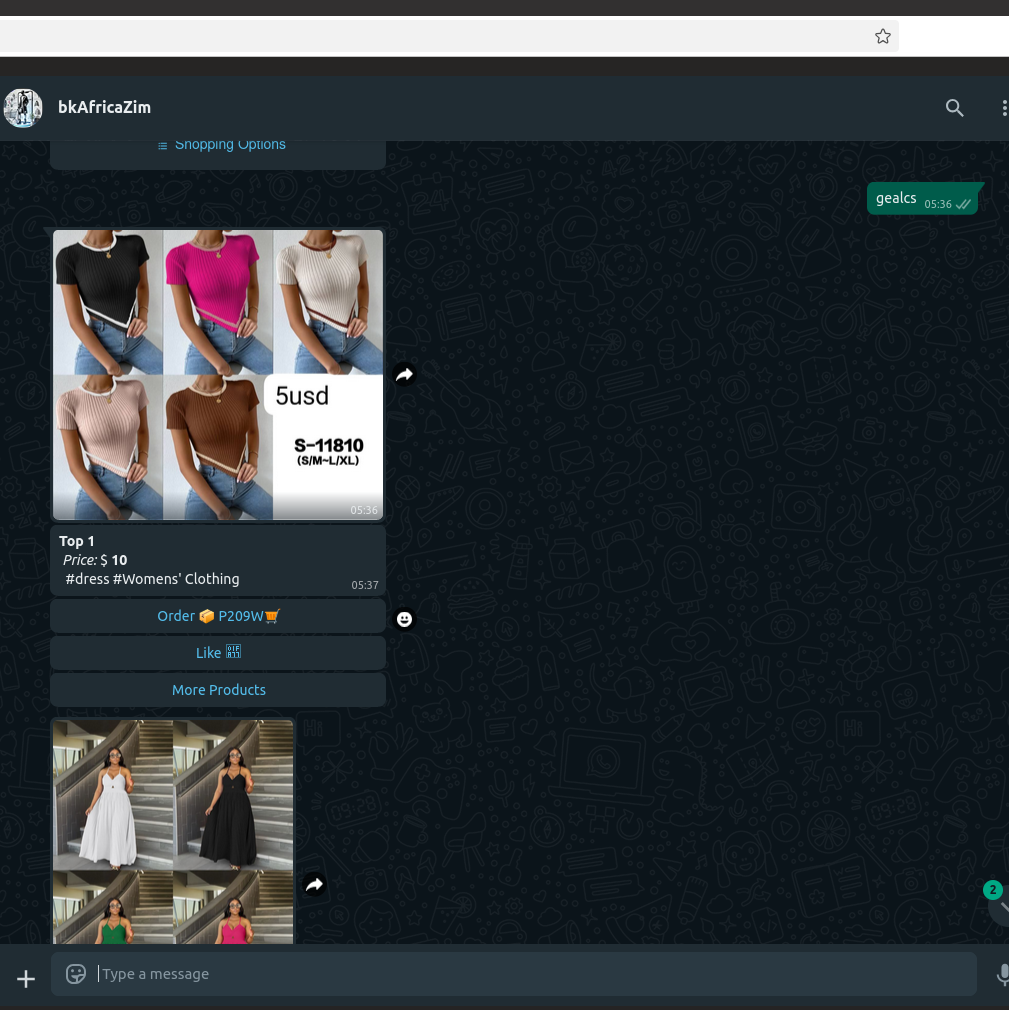Open the 5usd ribbed tops image
Screen dimensions: 1009x1010
coord(218,375)
